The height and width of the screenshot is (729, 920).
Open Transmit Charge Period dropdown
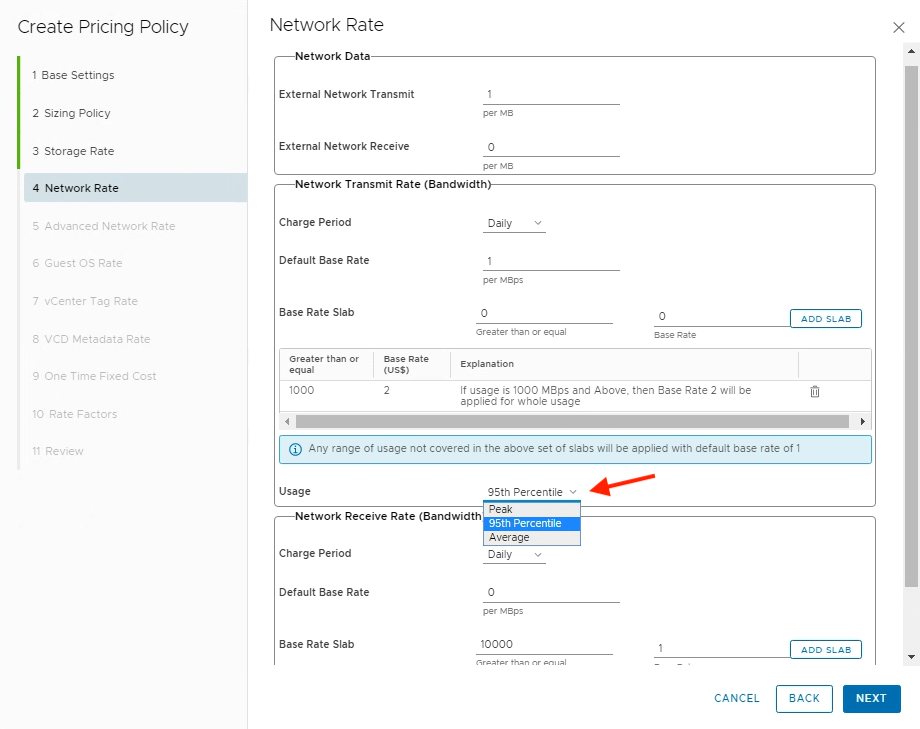(514, 223)
